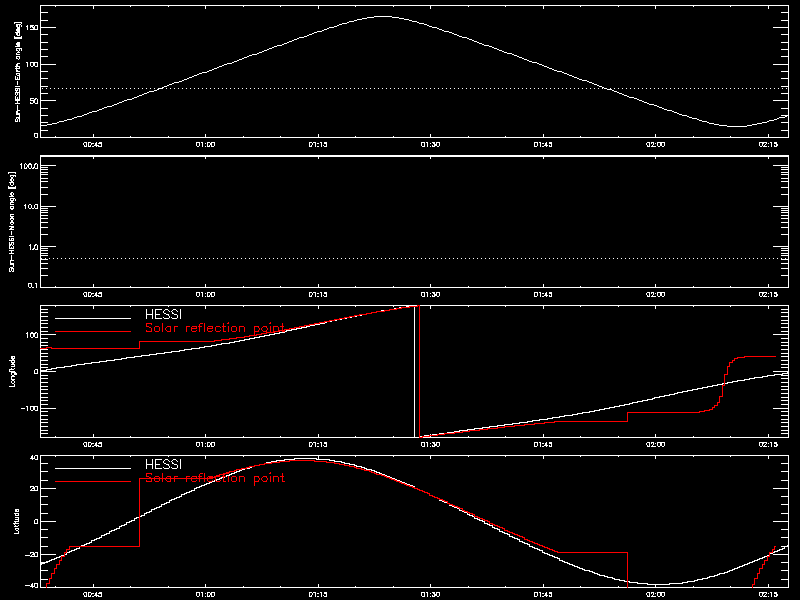Click 01:00 time label under Sun-HESSI-Earth plot

pos(205,145)
